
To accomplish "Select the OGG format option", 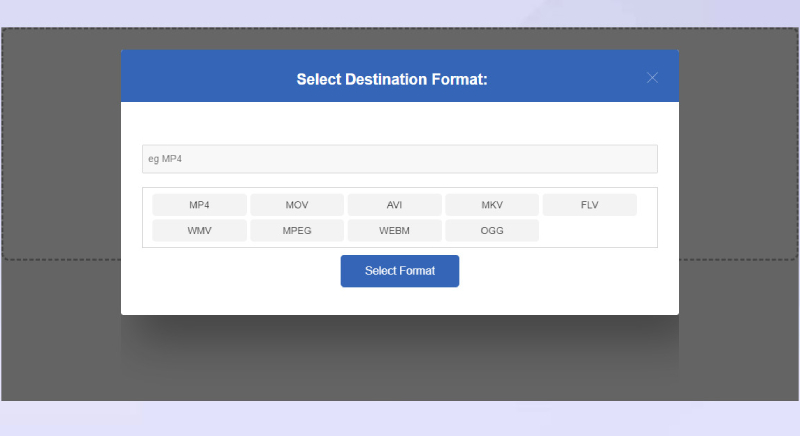I will coord(492,231).
